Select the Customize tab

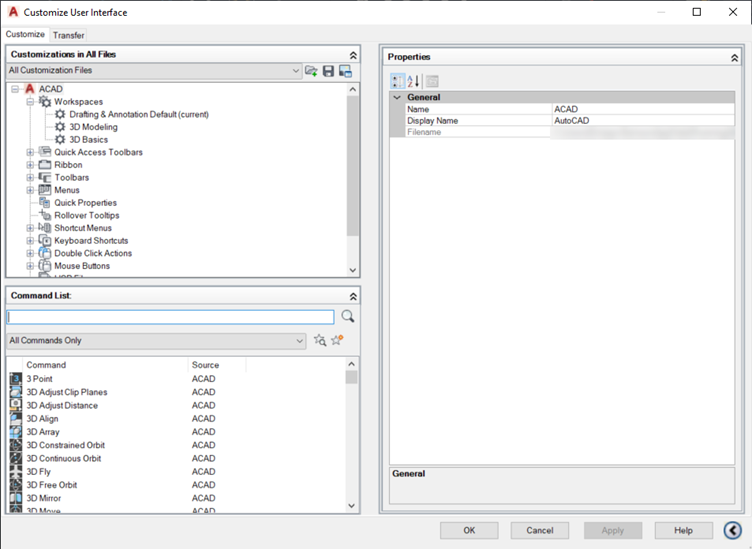[25, 34]
